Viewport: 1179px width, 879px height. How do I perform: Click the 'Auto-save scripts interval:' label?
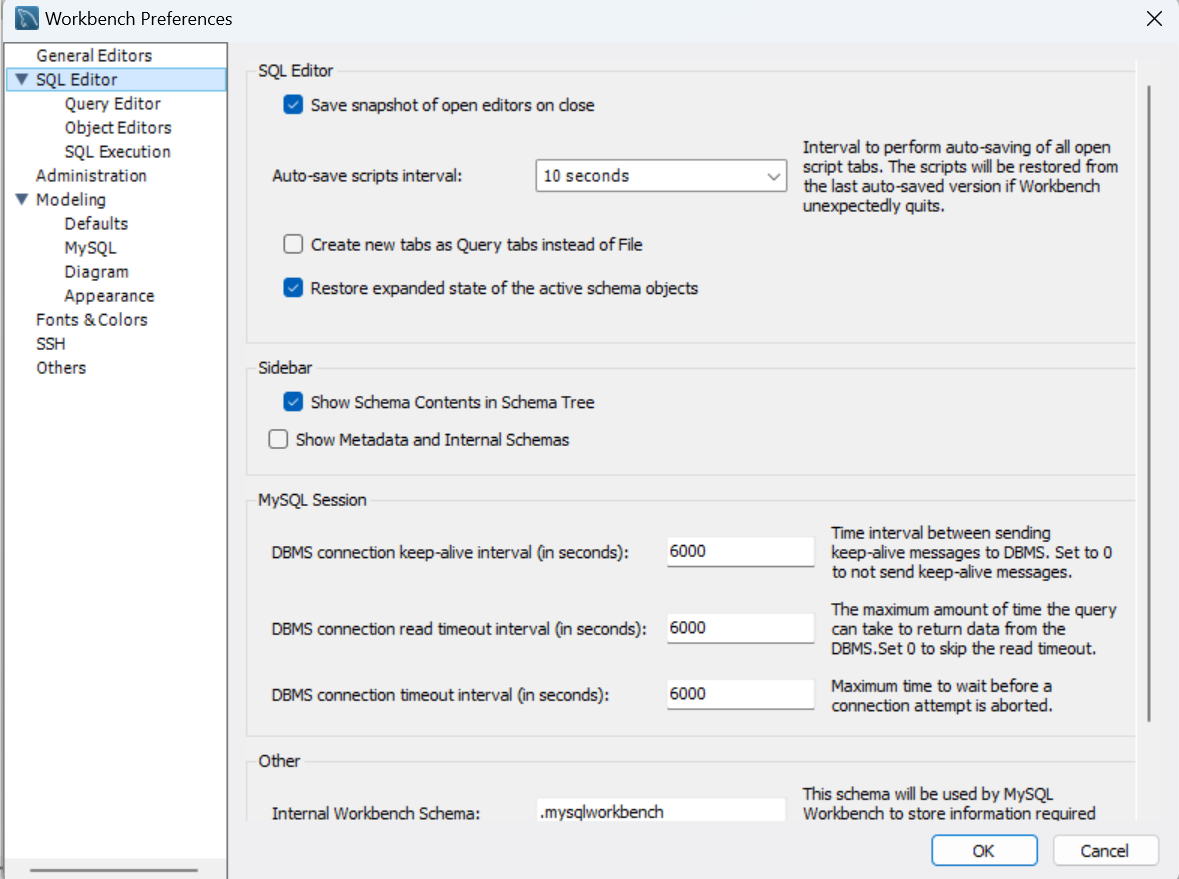click(x=367, y=176)
